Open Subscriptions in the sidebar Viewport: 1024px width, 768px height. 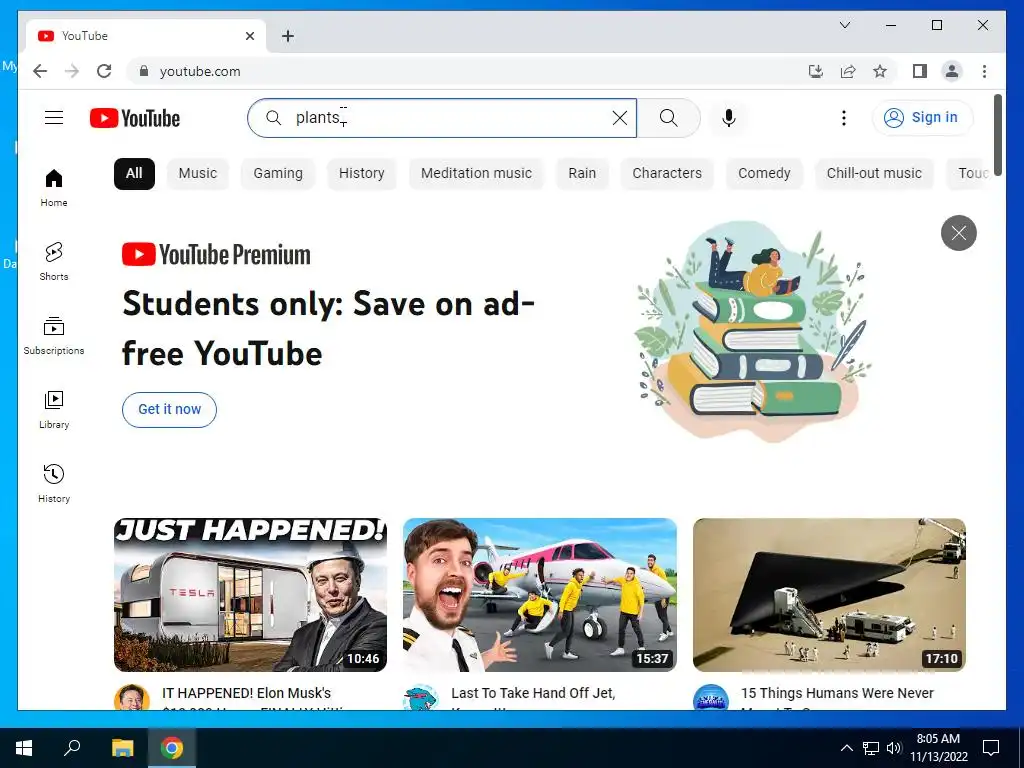(x=54, y=336)
